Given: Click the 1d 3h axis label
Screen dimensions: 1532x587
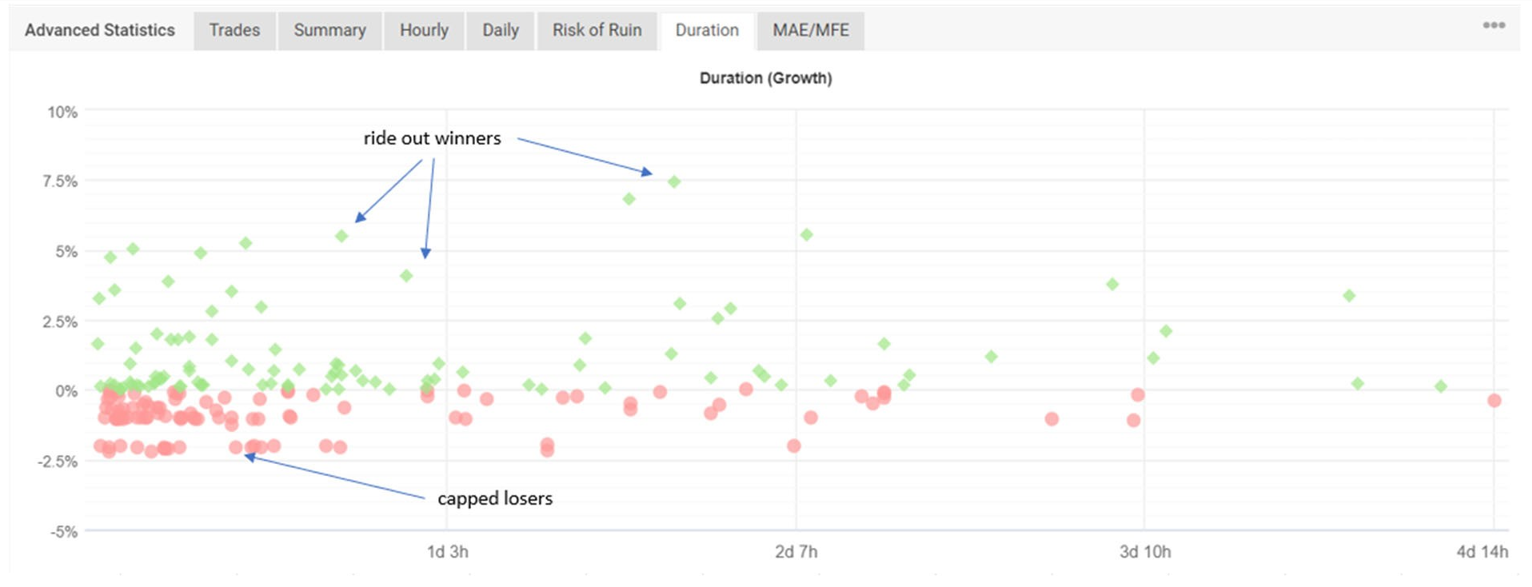Looking at the screenshot, I should point(449,551).
